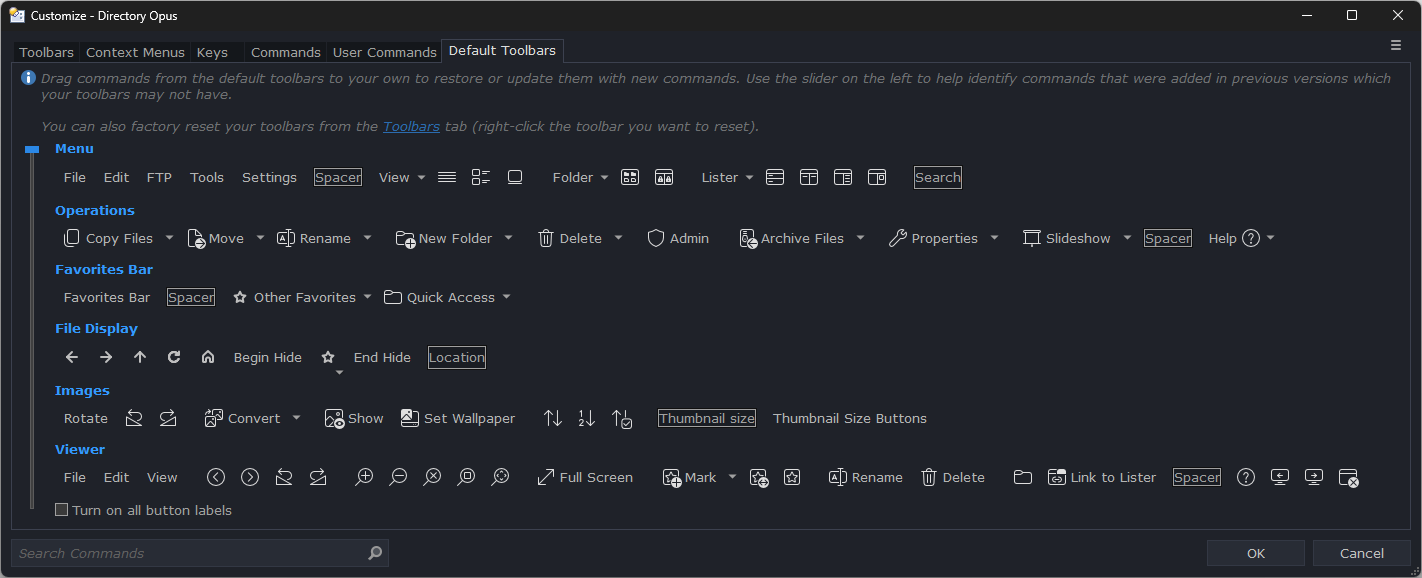Click the Search Commands input field

tap(190, 553)
